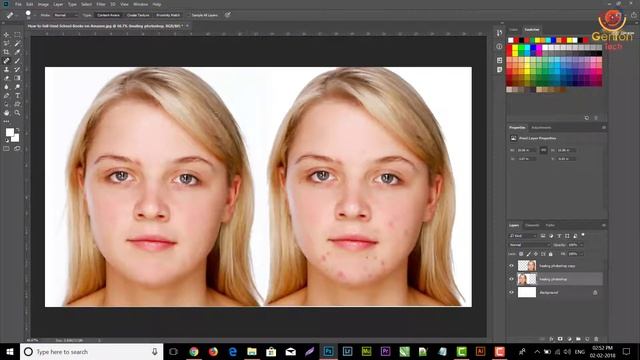The height and width of the screenshot is (360, 640).
Task: Add a layer mask
Action: [x=560, y=339]
